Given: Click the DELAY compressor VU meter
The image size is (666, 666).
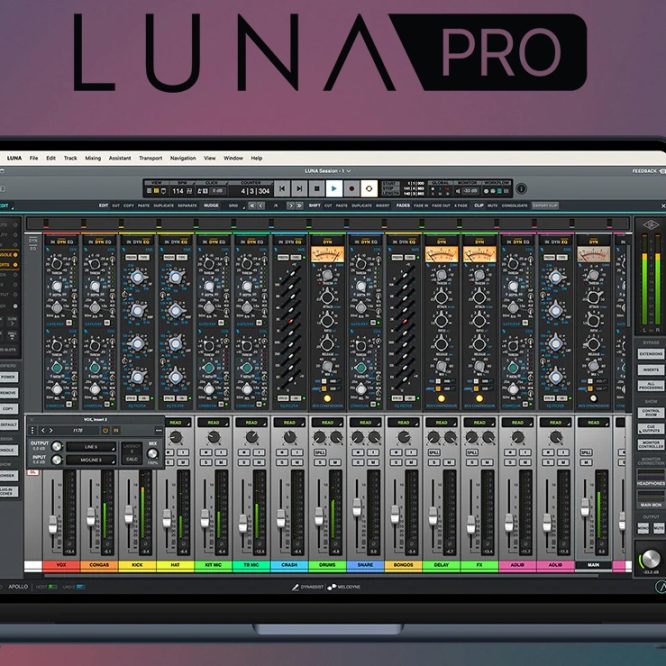Looking at the screenshot, I should point(441,254).
